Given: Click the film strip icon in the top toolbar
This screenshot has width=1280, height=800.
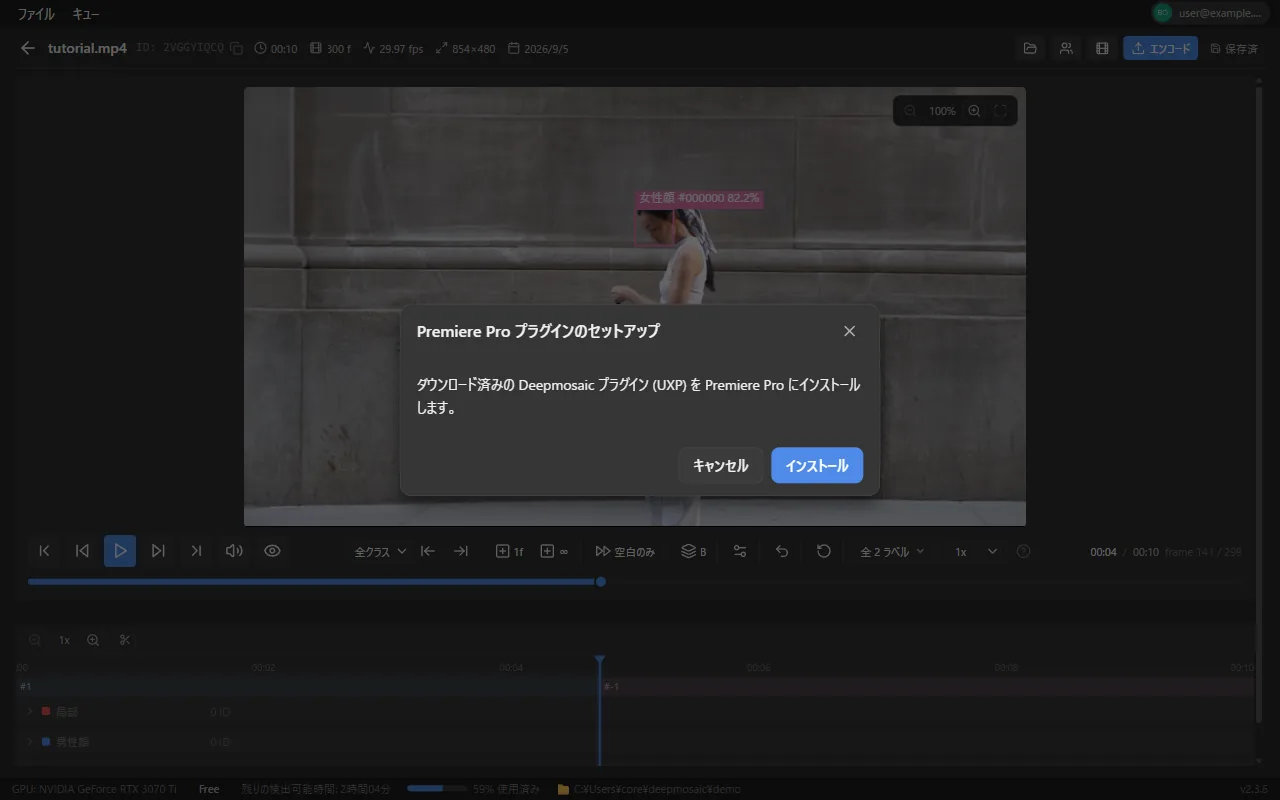Looking at the screenshot, I should [1102, 48].
